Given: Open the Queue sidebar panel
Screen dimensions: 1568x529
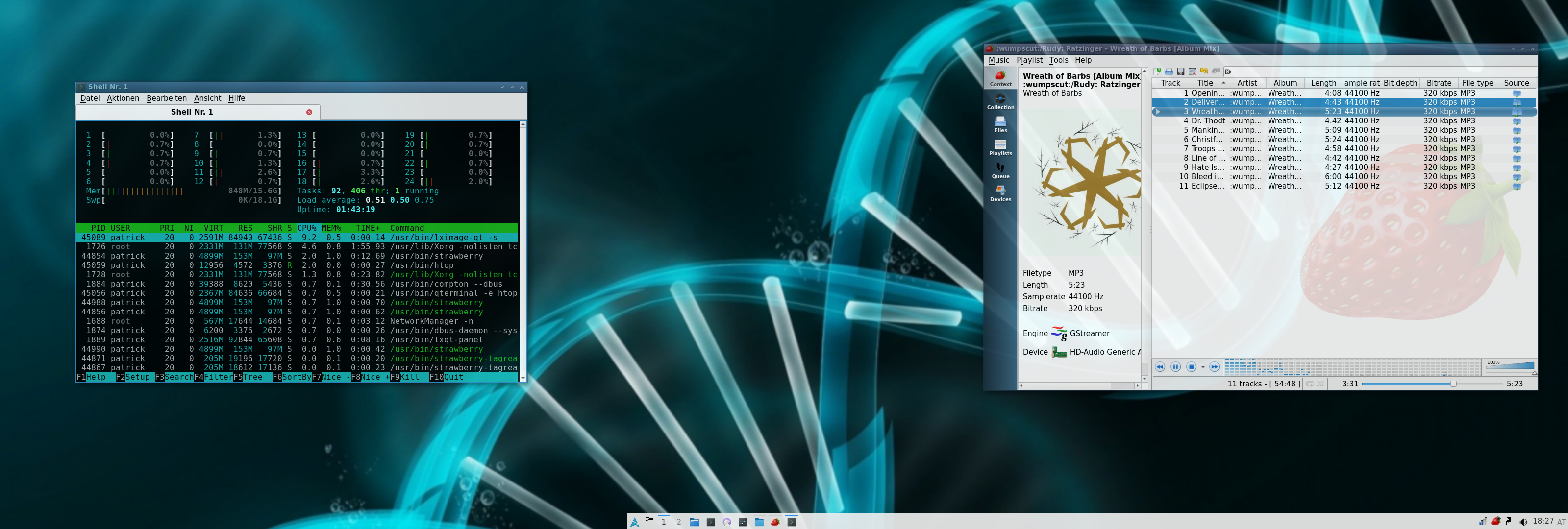Looking at the screenshot, I should click(1000, 171).
